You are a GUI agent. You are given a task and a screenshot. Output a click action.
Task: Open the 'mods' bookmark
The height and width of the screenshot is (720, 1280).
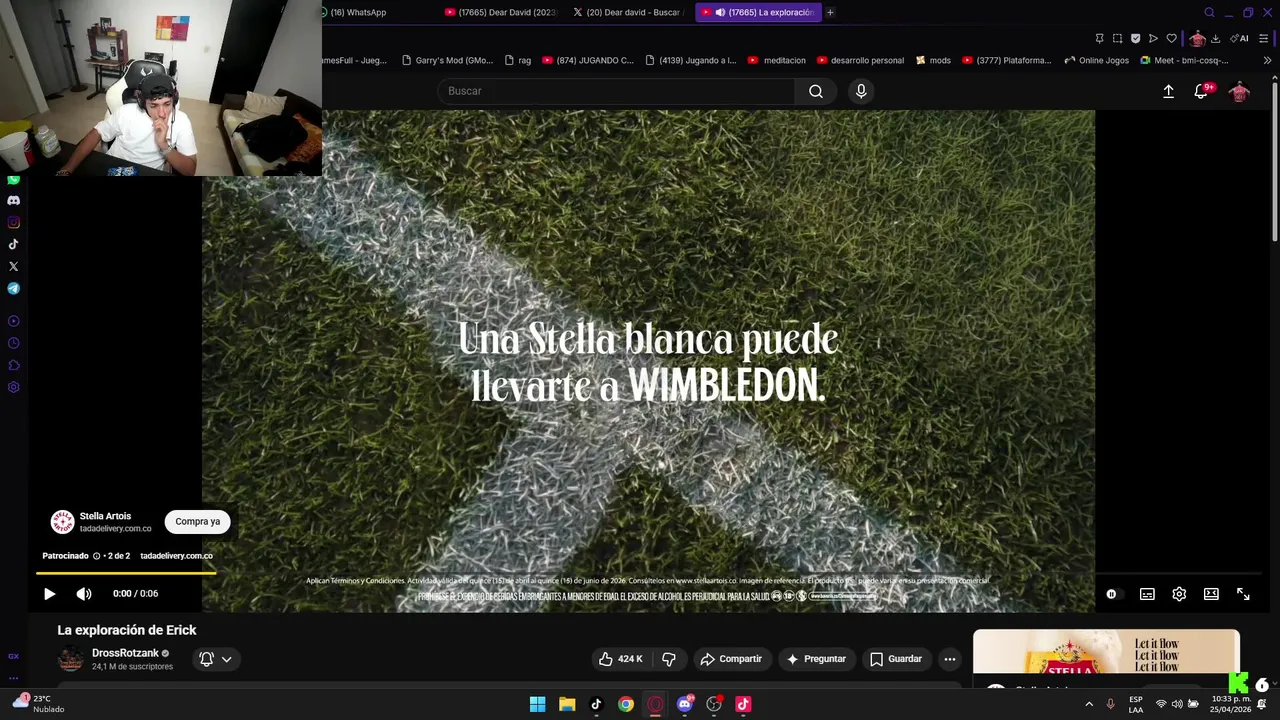(x=933, y=60)
